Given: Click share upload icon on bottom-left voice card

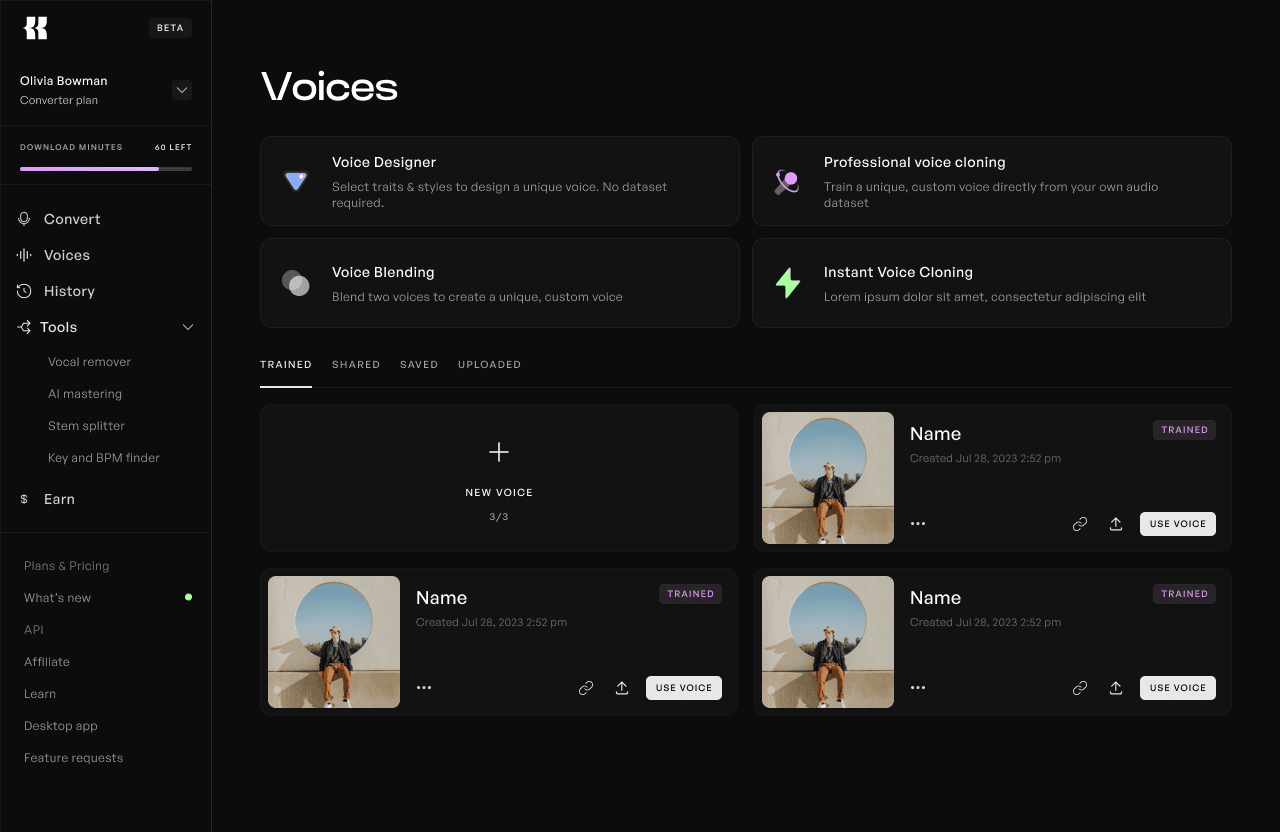Looking at the screenshot, I should tap(622, 688).
